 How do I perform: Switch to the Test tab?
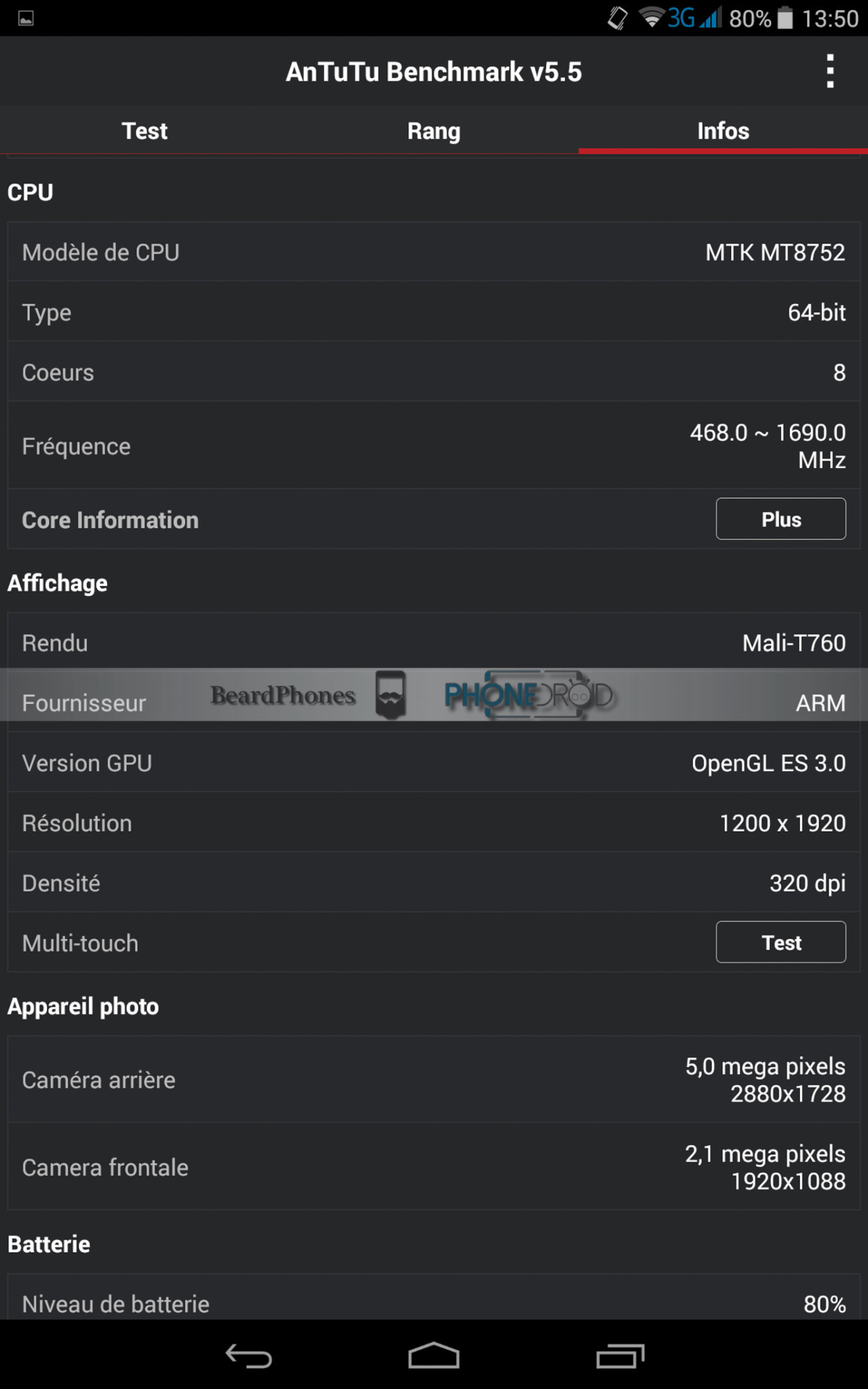pos(144,131)
